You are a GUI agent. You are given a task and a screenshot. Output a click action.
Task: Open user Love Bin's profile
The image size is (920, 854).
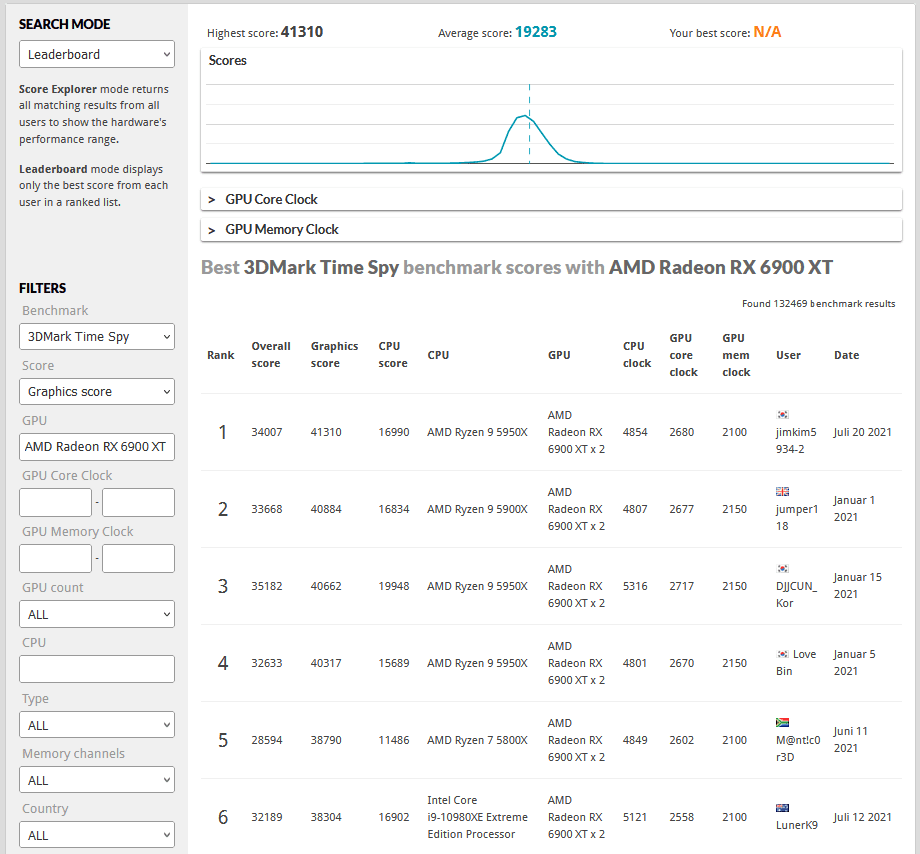(796, 663)
